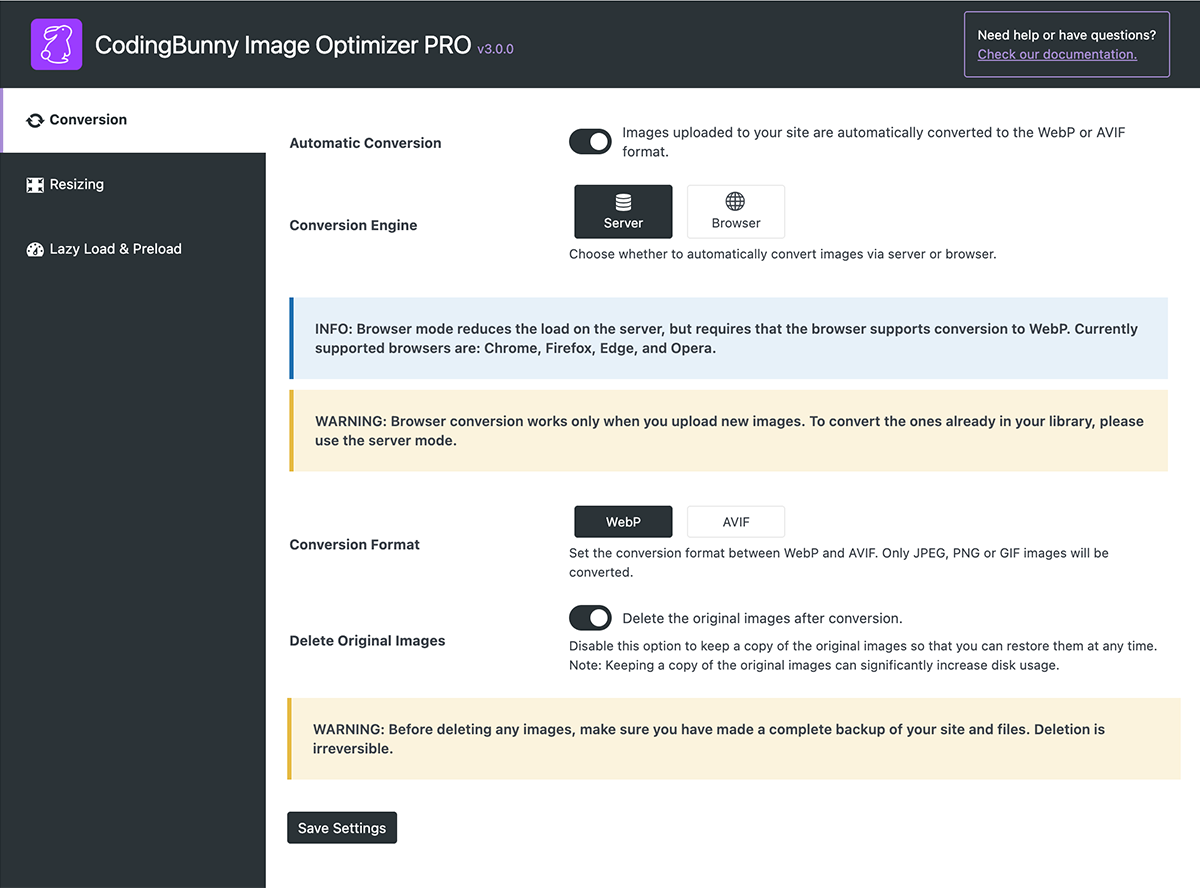Screen dimensions: 1200x888
Task: Click the Server database stack icon
Action: point(623,203)
